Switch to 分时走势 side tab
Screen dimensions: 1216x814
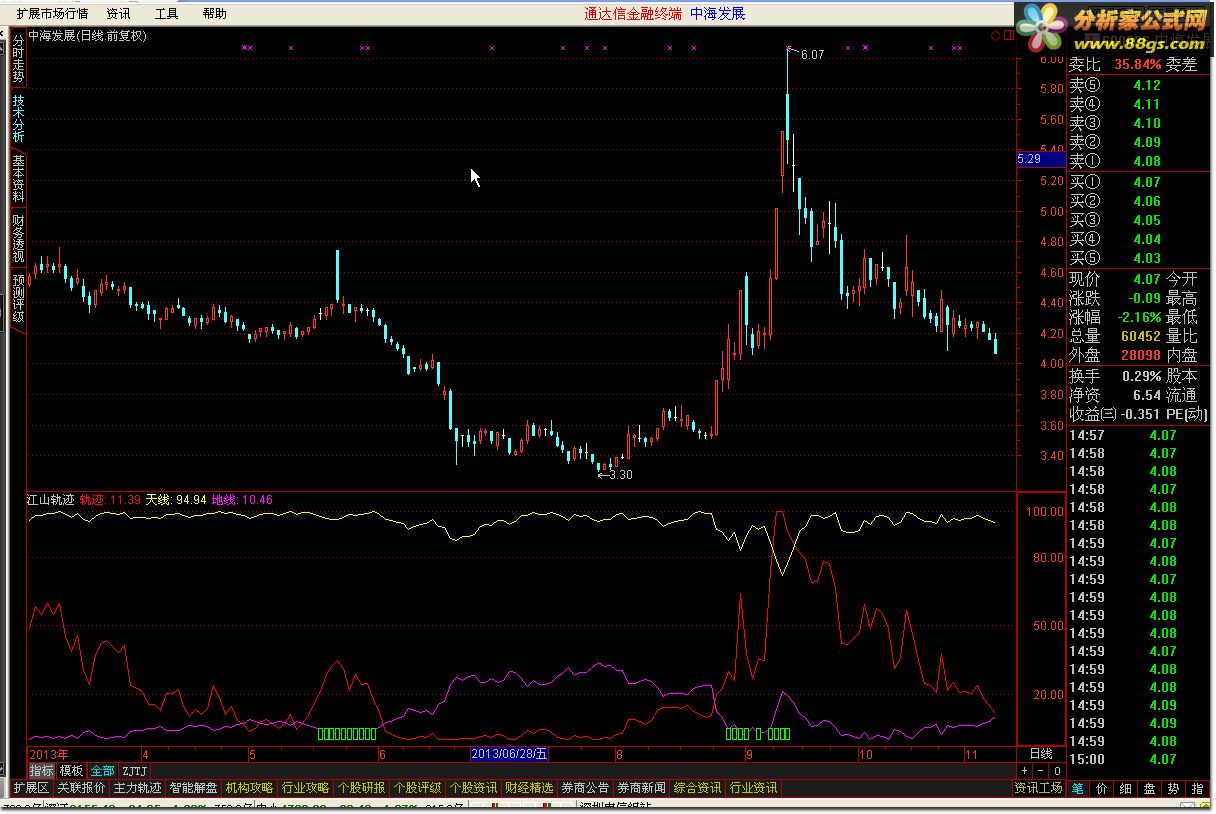click(18, 59)
